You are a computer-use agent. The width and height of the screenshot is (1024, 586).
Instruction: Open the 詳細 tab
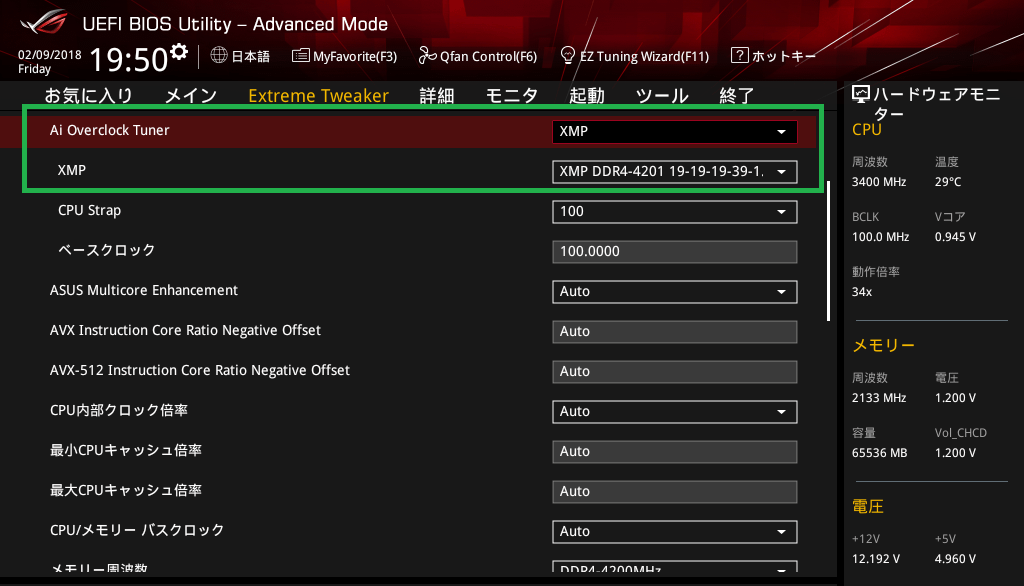pos(437,95)
